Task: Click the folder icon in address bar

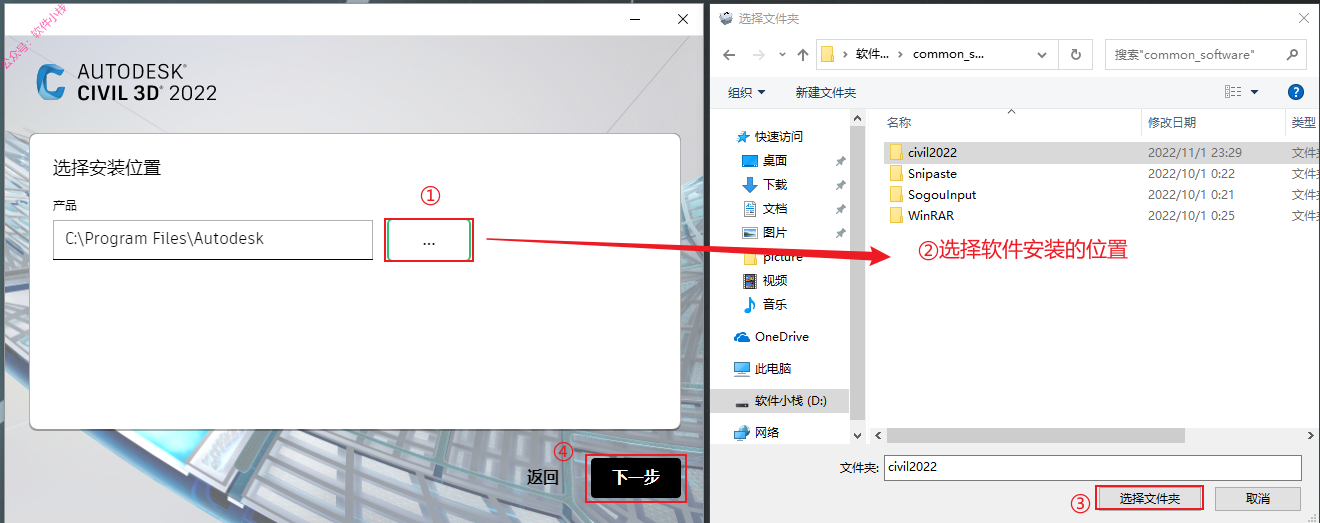Action: [x=827, y=55]
